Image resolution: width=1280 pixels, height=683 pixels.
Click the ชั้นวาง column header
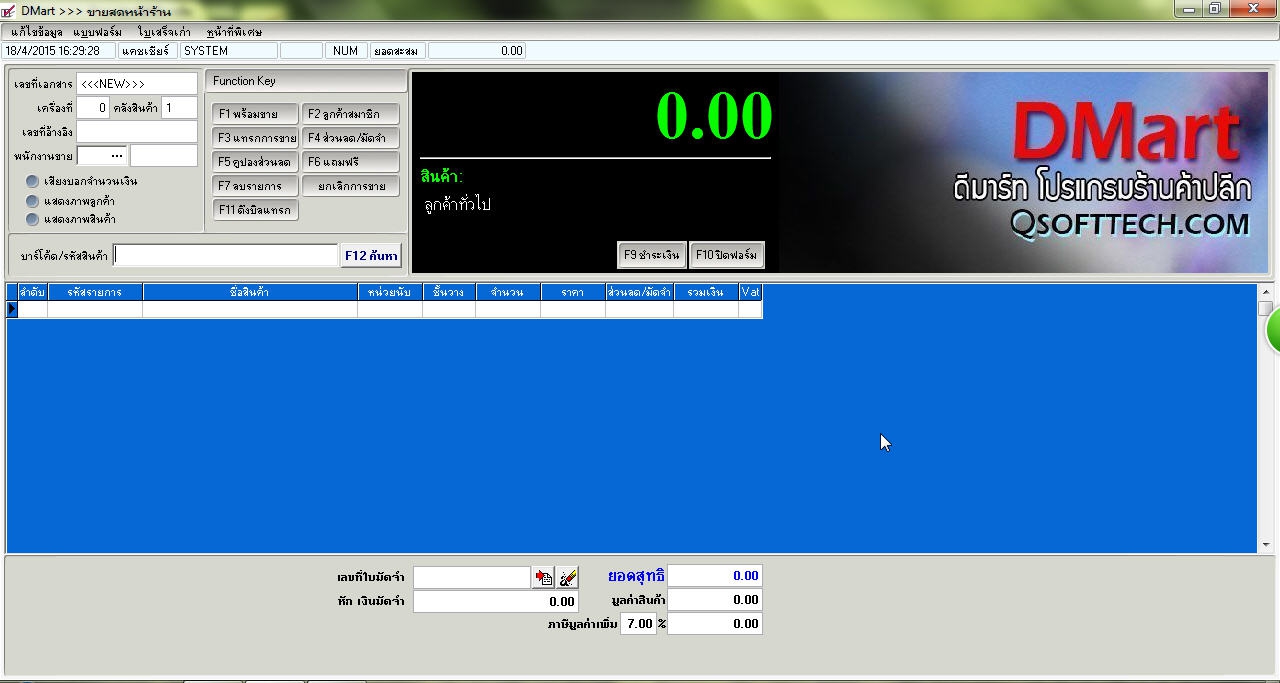[449, 292]
